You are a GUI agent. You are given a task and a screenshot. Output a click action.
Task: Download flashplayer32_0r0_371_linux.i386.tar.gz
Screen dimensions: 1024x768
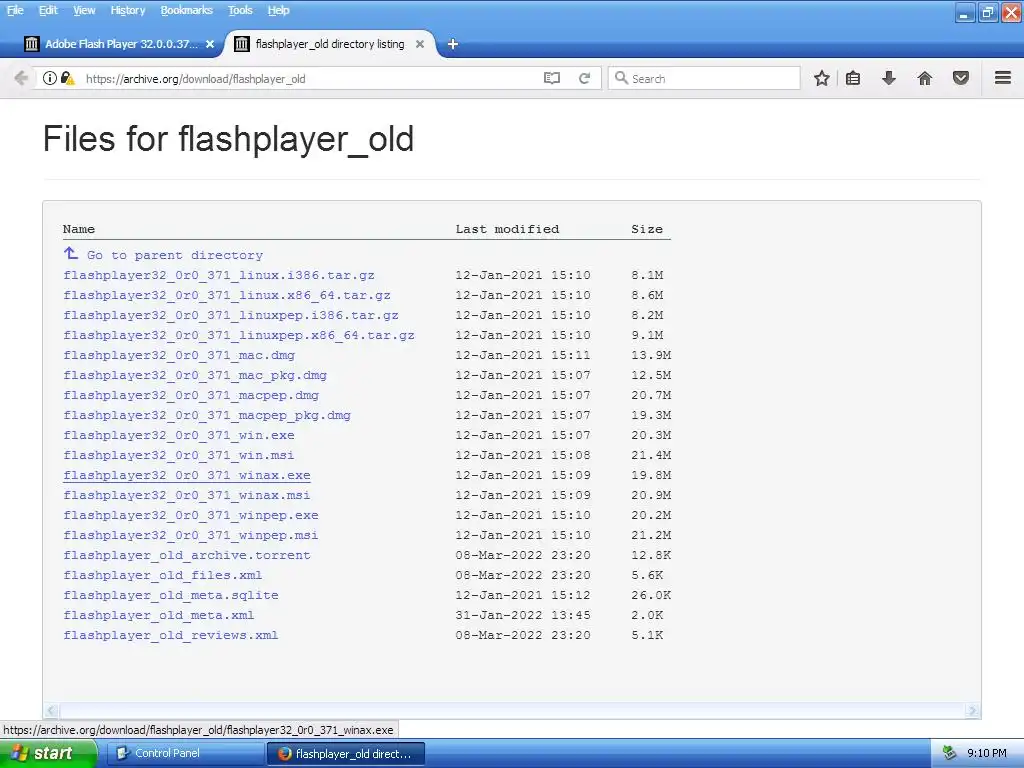pos(219,275)
